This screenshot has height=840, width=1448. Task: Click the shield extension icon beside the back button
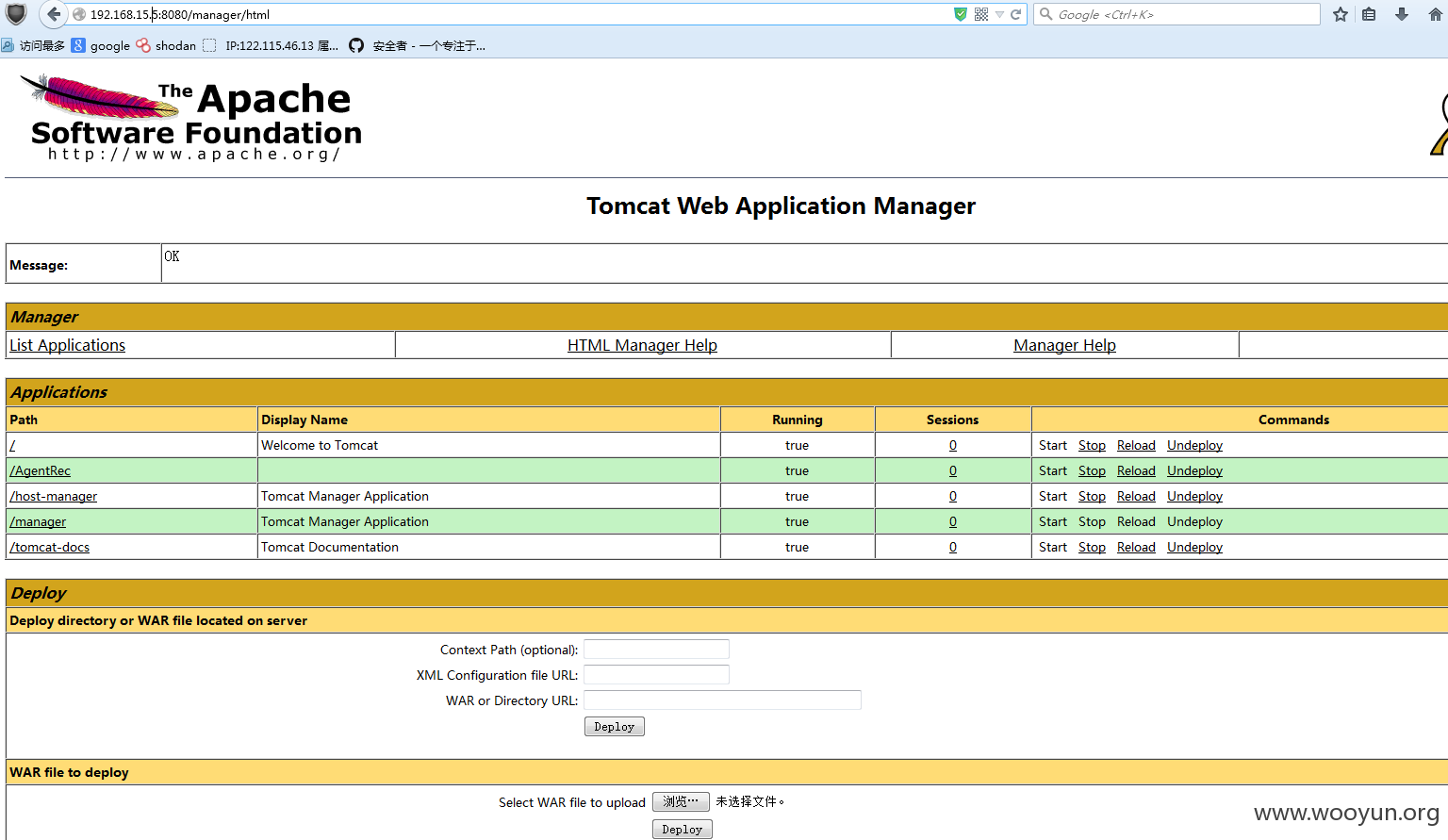pyautogui.click(x=16, y=14)
